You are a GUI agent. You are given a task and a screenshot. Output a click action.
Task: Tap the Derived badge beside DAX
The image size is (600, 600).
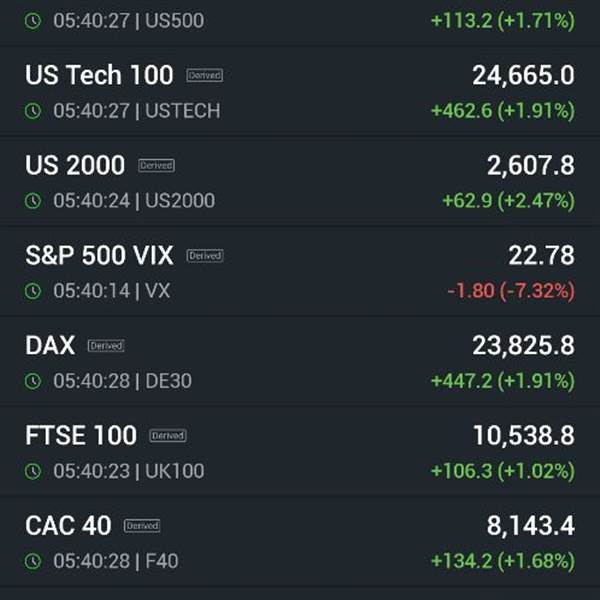pyautogui.click(x=106, y=346)
